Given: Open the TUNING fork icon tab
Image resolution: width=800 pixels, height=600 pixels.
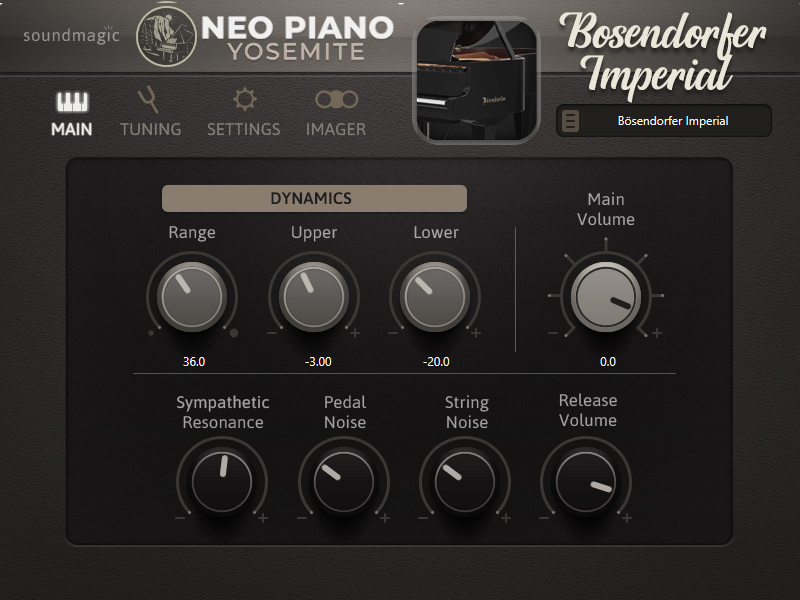Looking at the screenshot, I should tap(148, 99).
